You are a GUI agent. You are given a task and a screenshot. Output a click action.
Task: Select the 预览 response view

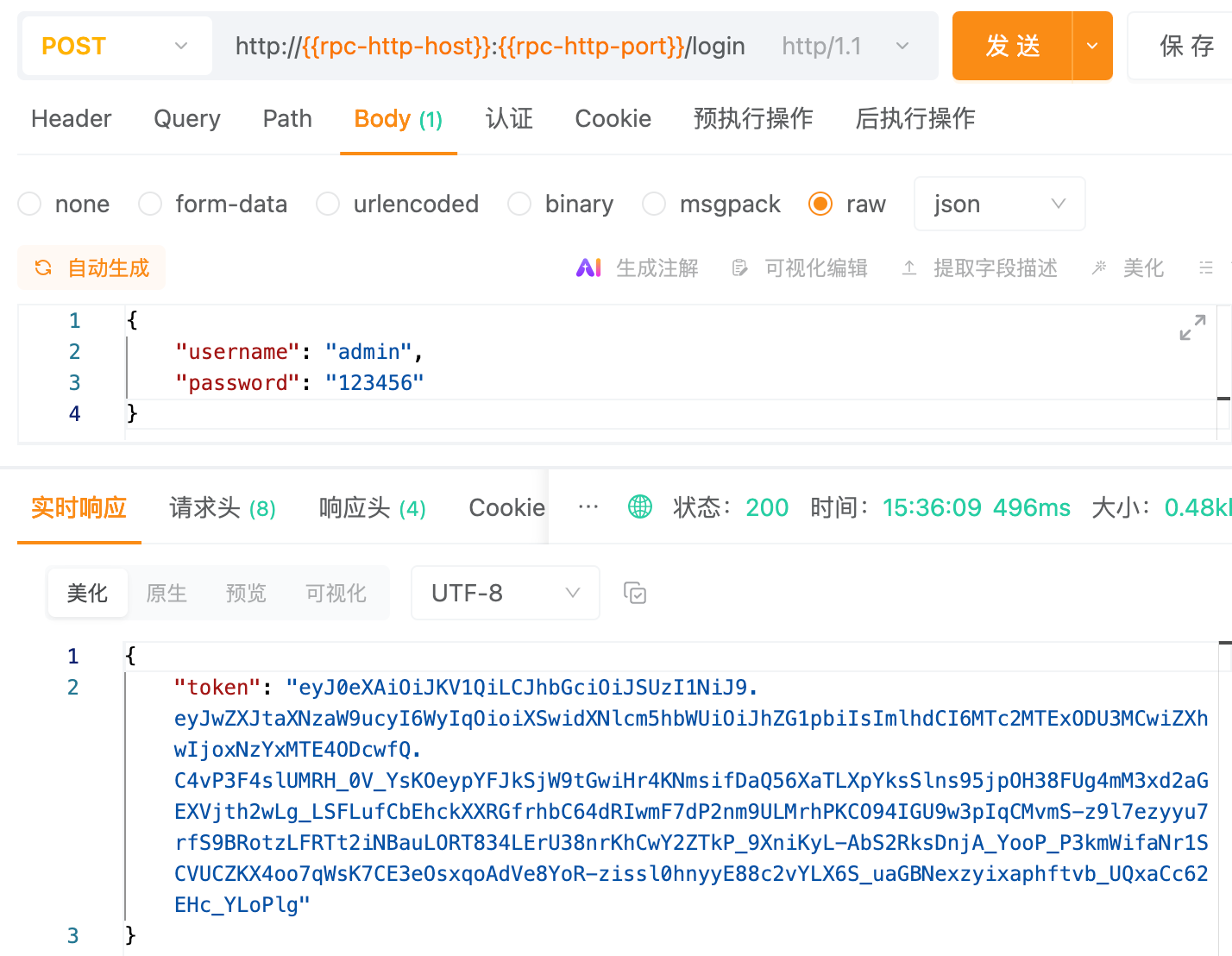246,593
